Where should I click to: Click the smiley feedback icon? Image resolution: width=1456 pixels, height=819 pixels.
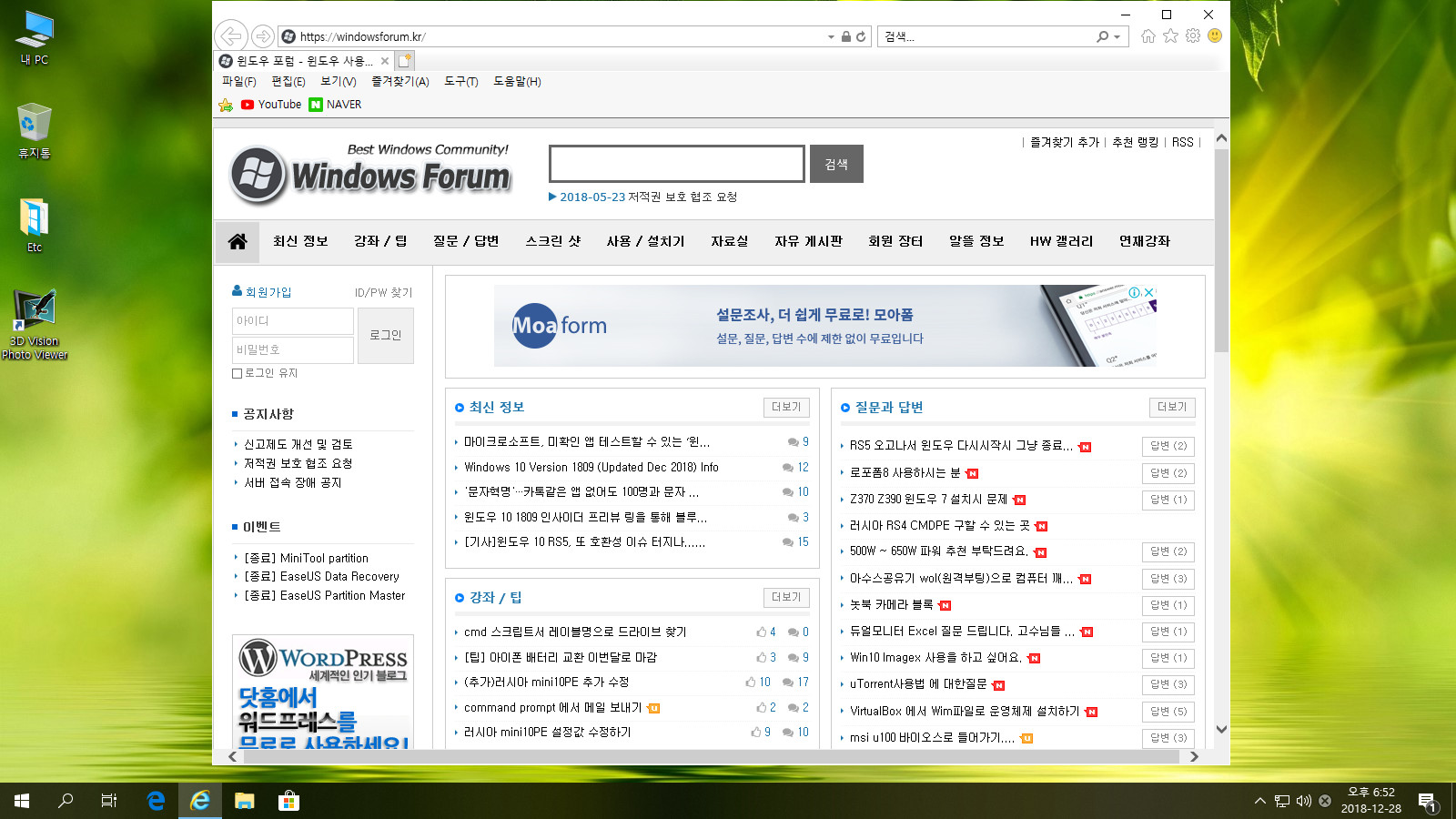(1215, 35)
